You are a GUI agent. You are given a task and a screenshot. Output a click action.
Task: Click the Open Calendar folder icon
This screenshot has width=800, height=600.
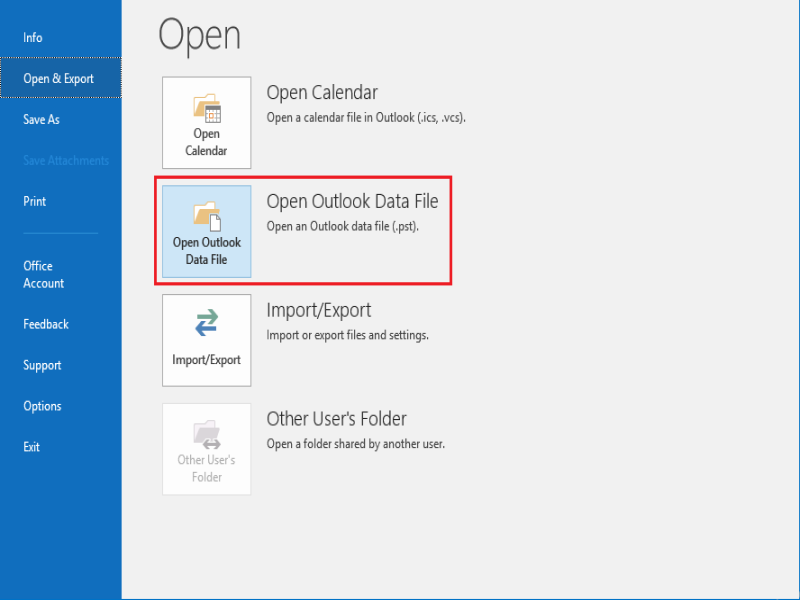pos(207,108)
